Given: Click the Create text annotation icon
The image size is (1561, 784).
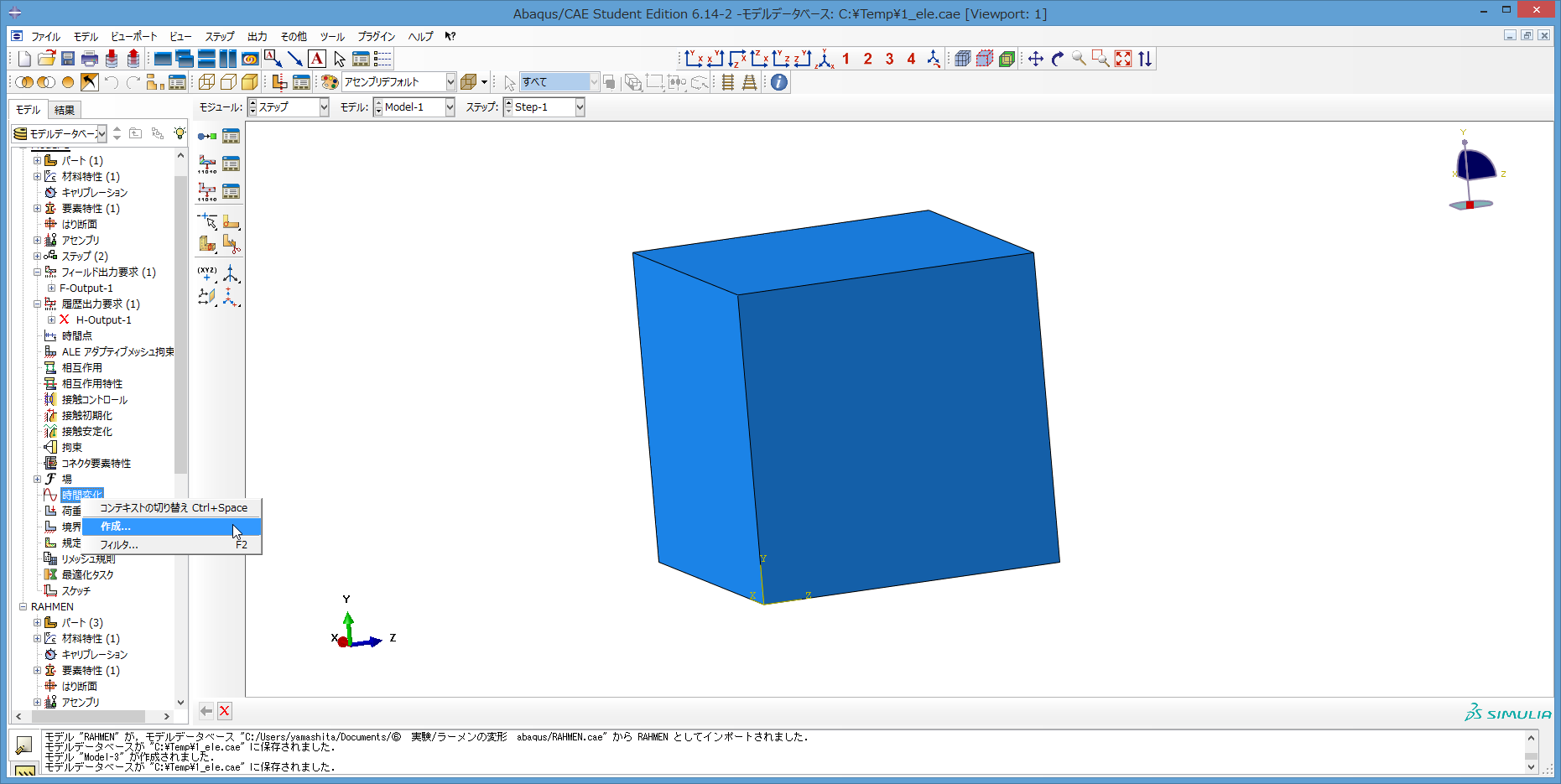Looking at the screenshot, I should tap(317, 59).
